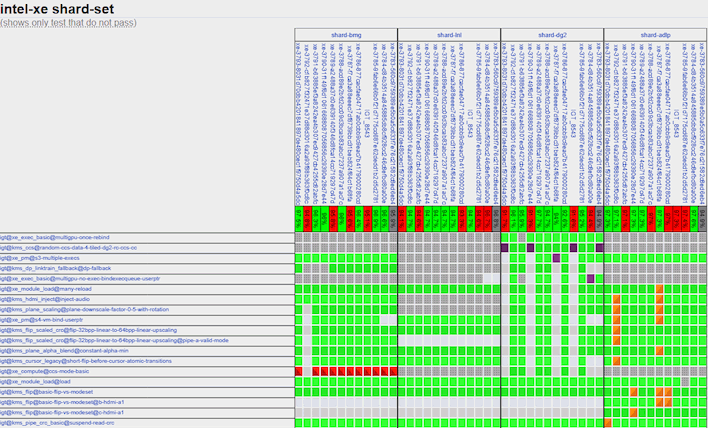Select the shard-adlp column group header
The image size is (708, 428).
point(655,35)
